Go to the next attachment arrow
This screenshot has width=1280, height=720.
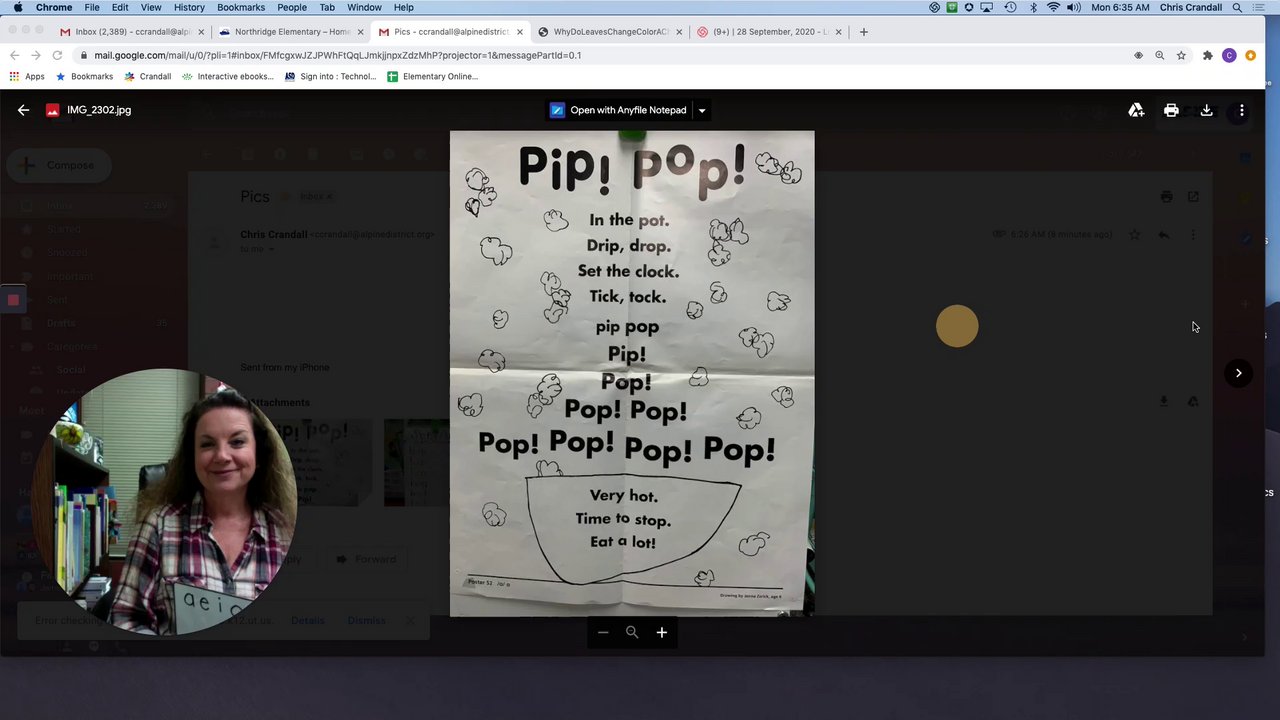(1238, 373)
